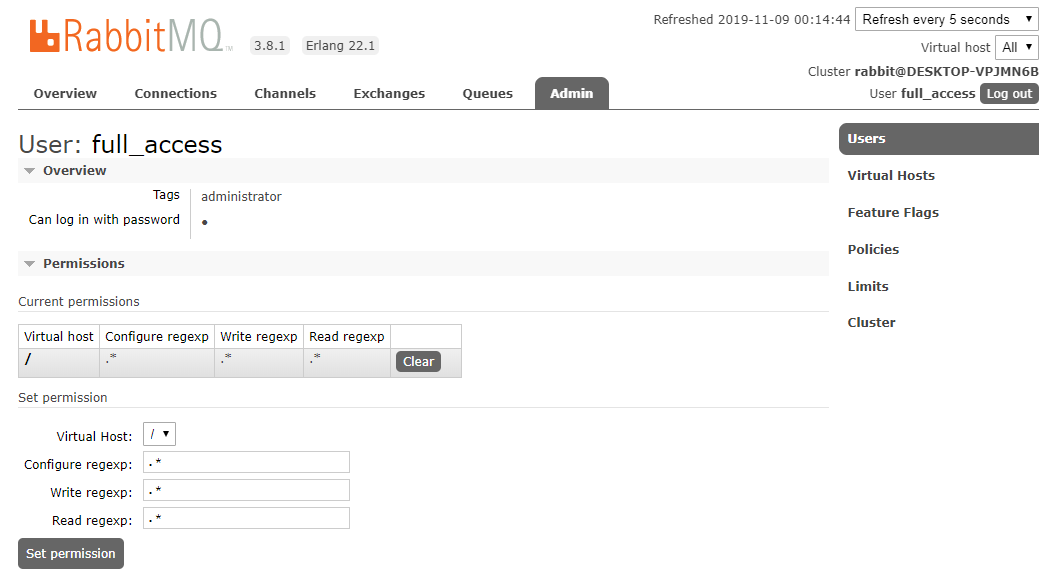This screenshot has height=573, width=1053.
Task: Switch to the Connections tab
Action: coord(175,93)
